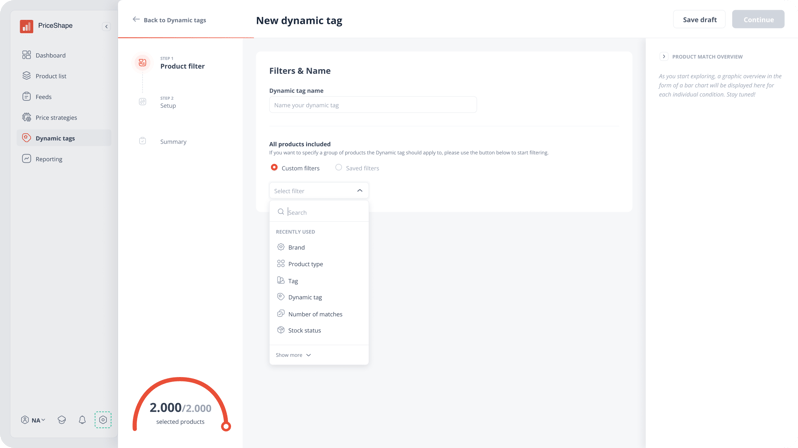Go to Dashboard menu item
The height and width of the screenshot is (448, 798).
64,55
